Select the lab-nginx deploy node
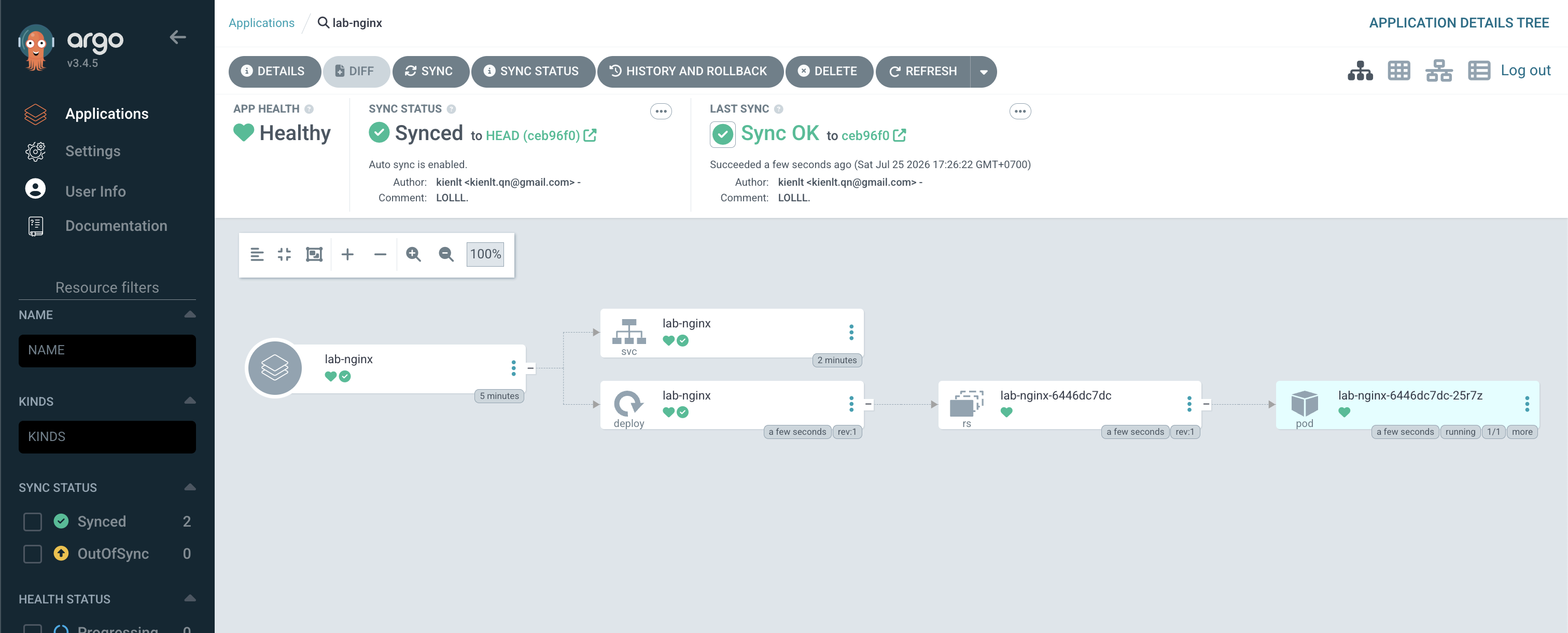Image resolution: width=1568 pixels, height=633 pixels. [x=732, y=405]
